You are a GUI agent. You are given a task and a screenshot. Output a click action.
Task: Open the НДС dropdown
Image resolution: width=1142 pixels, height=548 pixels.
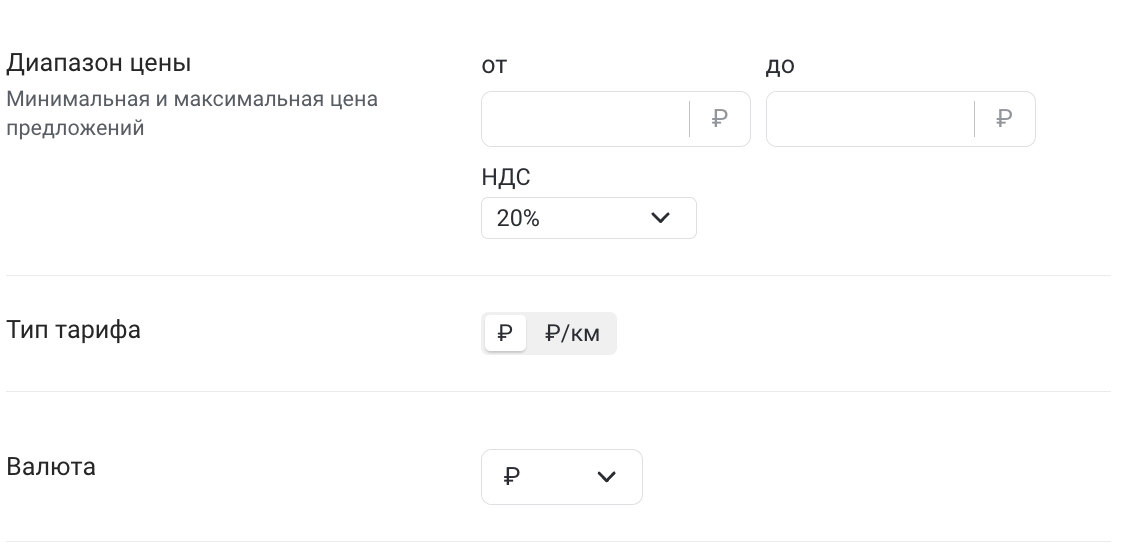pyautogui.click(x=588, y=218)
